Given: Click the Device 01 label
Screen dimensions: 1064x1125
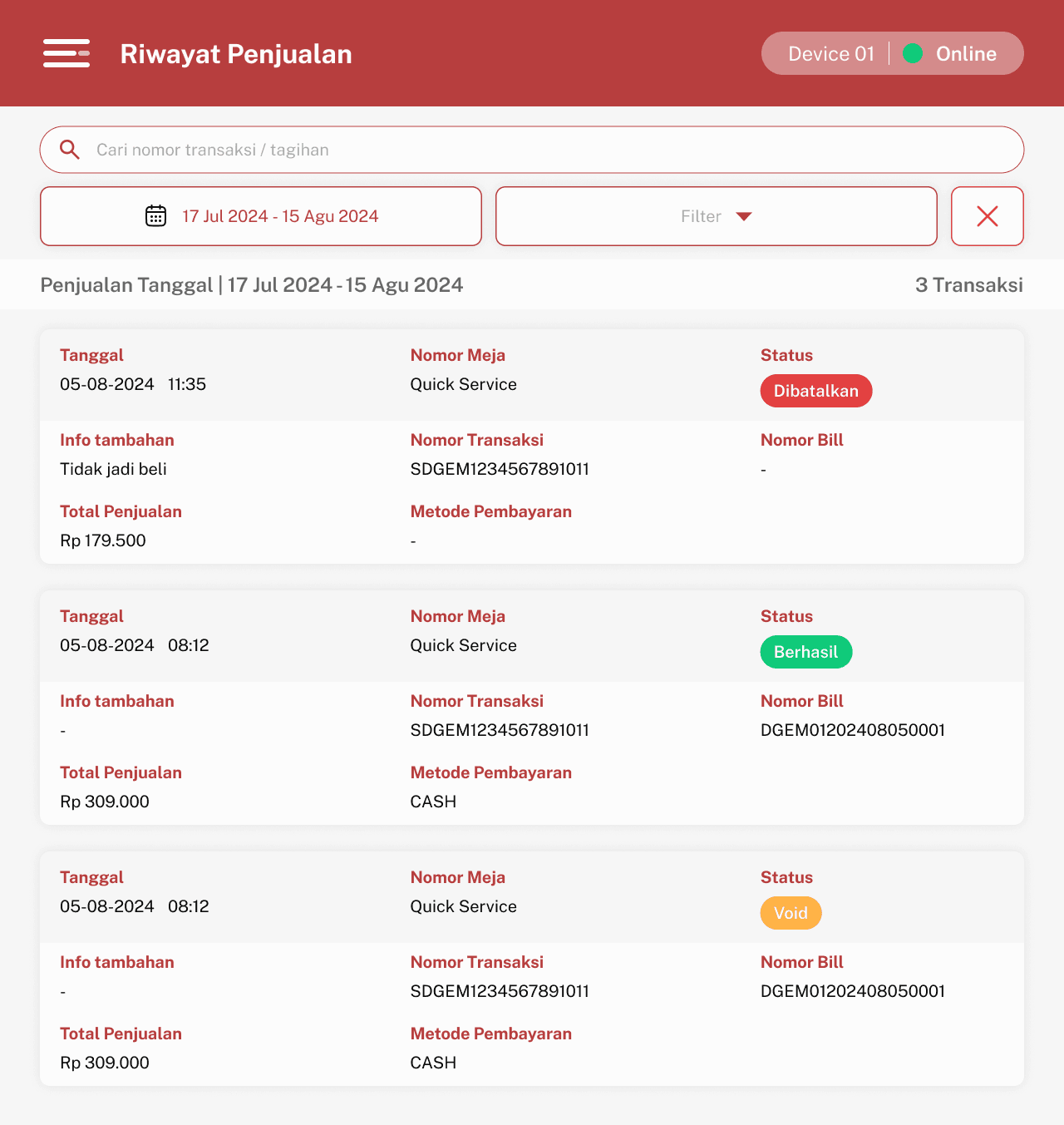Looking at the screenshot, I should [831, 54].
